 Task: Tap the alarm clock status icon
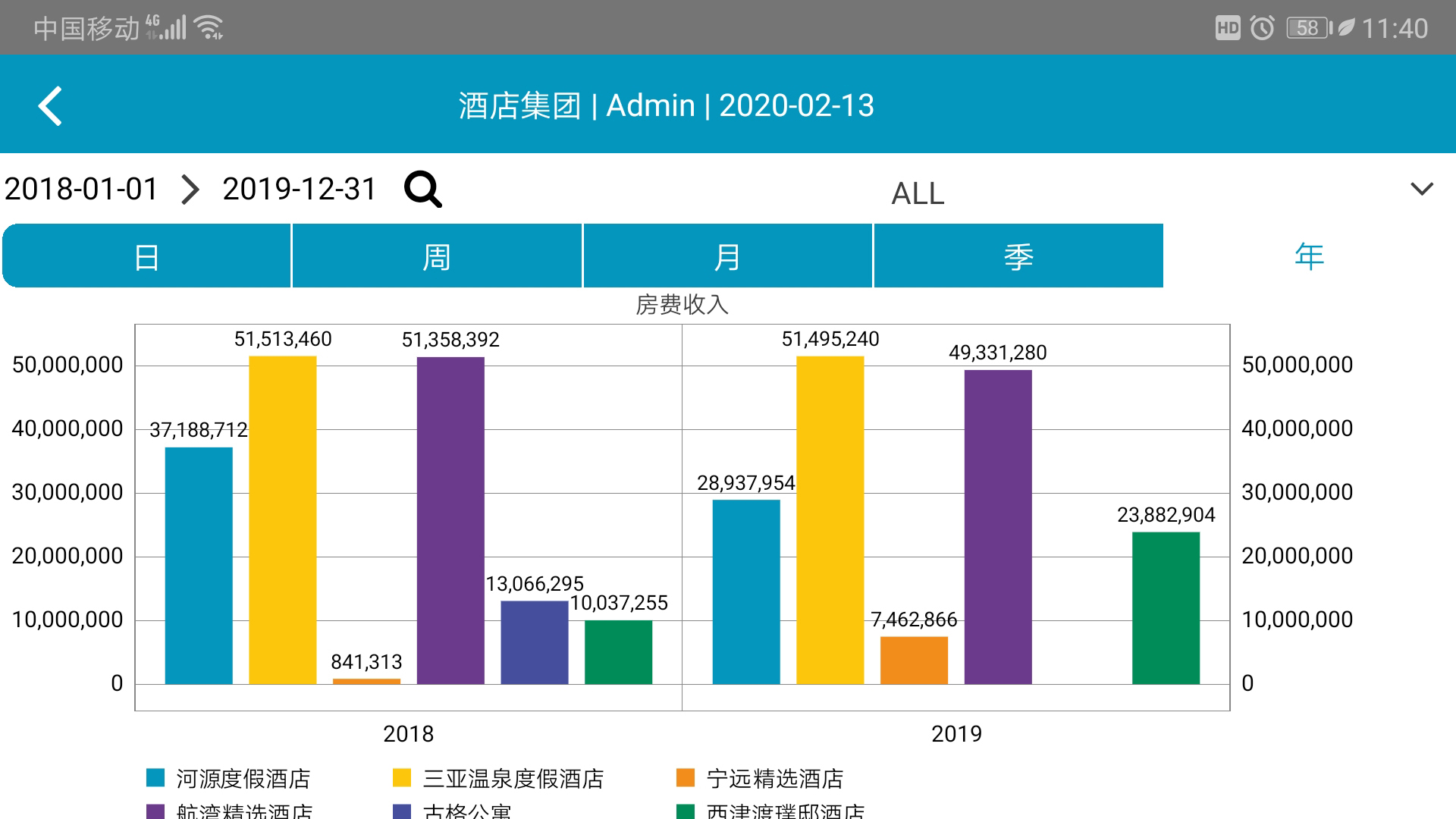click(1262, 28)
